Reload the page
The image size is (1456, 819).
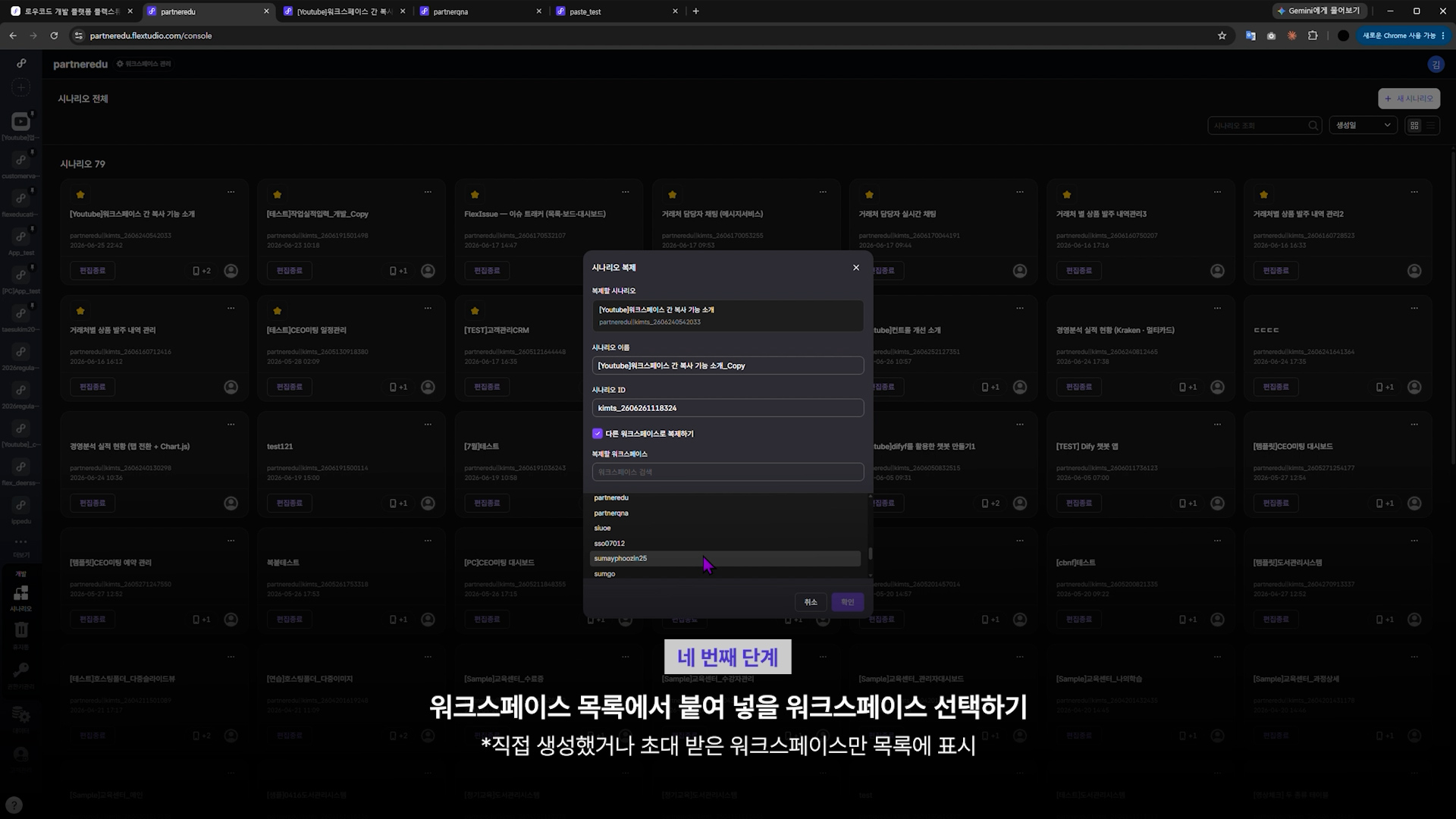(x=54, y=36)
